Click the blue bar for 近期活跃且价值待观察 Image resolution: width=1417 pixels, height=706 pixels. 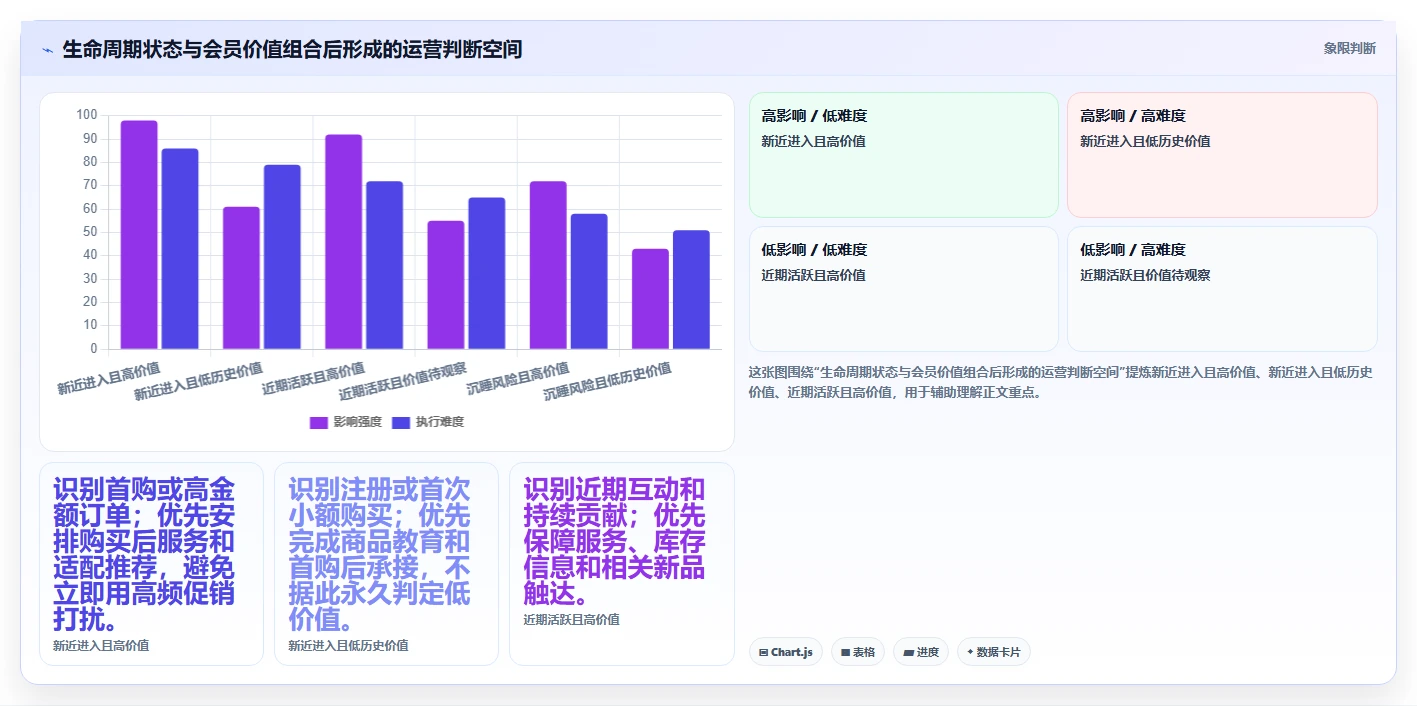pyautogui.click(x=487, y=273)
